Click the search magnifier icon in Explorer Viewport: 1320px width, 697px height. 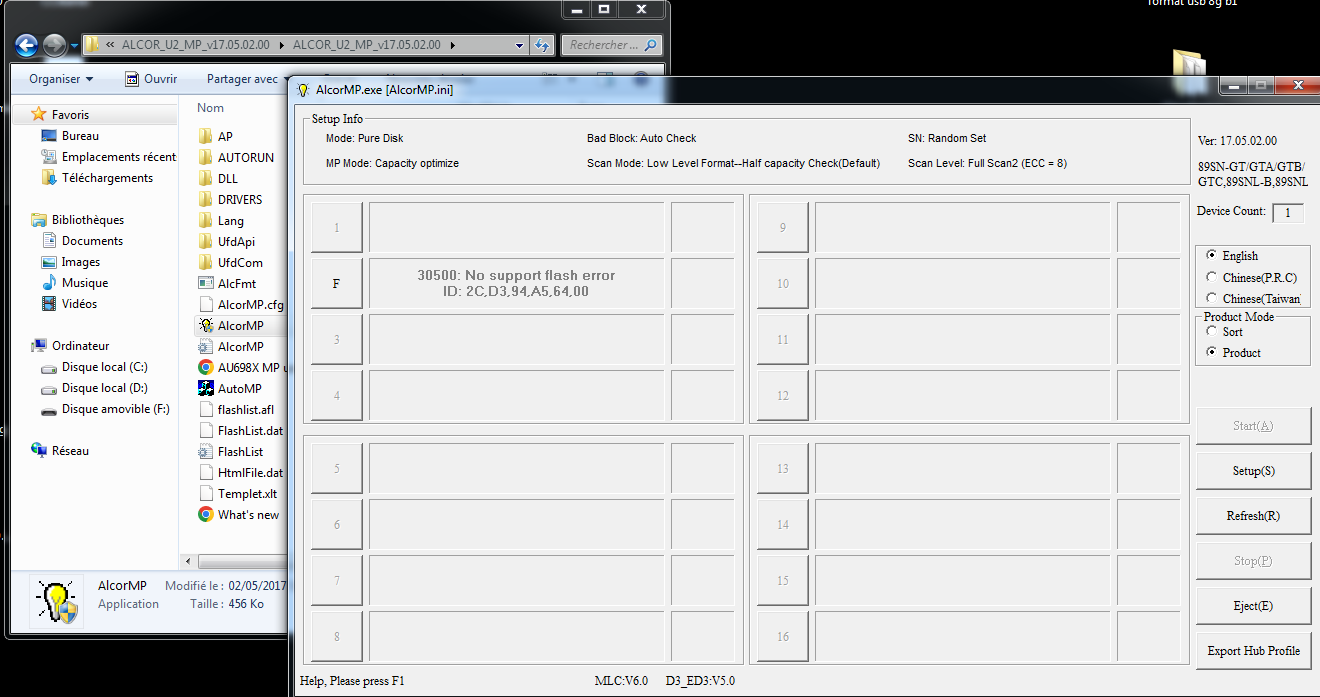click(651, 45)
